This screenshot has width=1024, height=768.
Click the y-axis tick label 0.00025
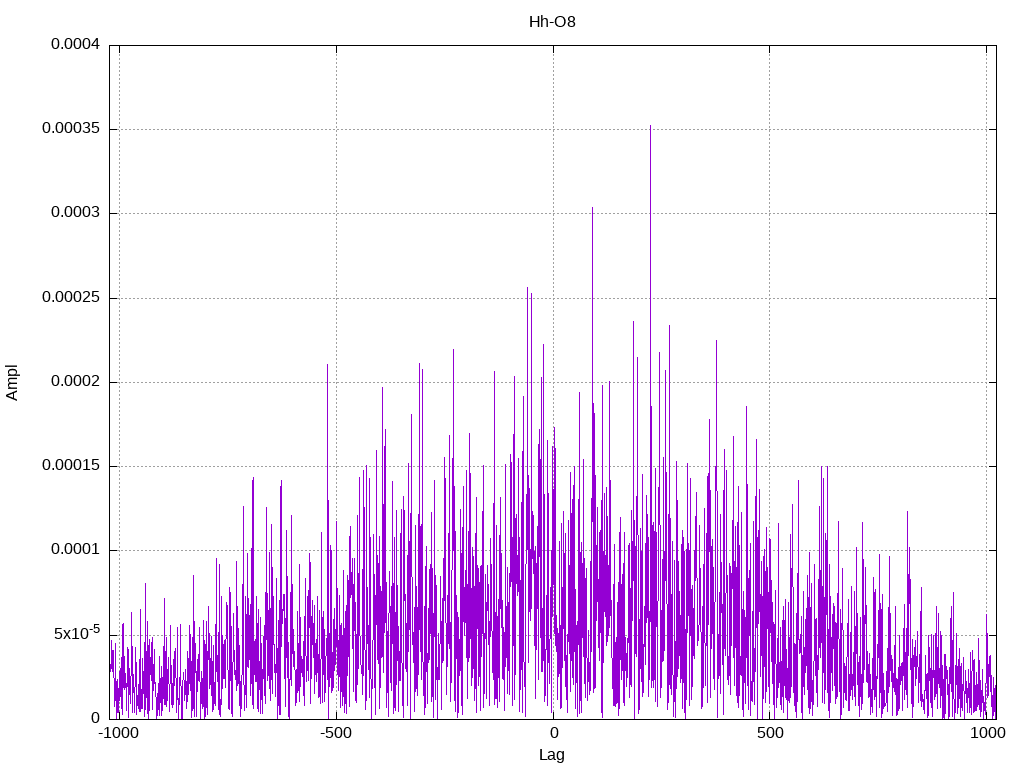[71, 298]
